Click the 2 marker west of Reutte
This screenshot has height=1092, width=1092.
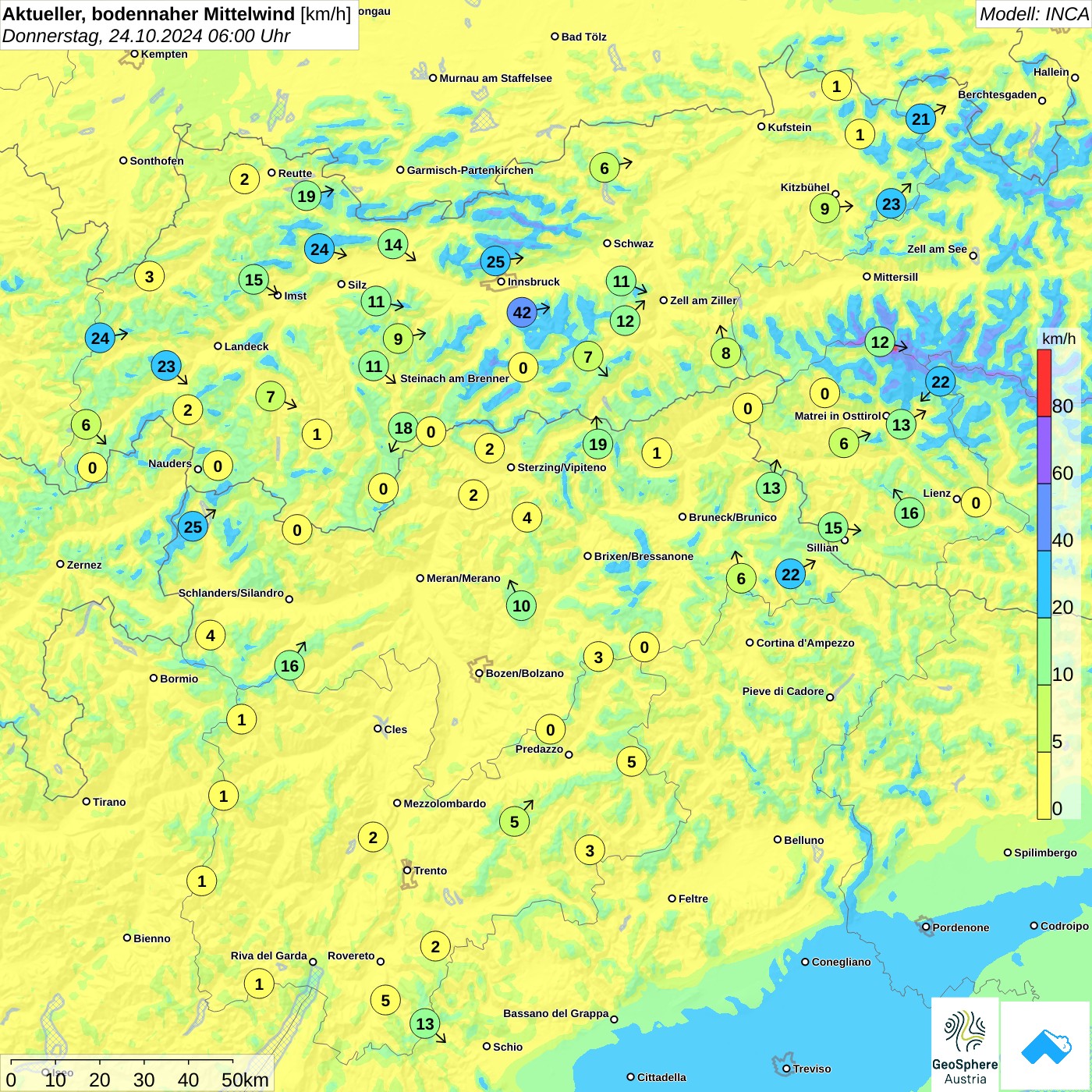[x=244, y=179]
